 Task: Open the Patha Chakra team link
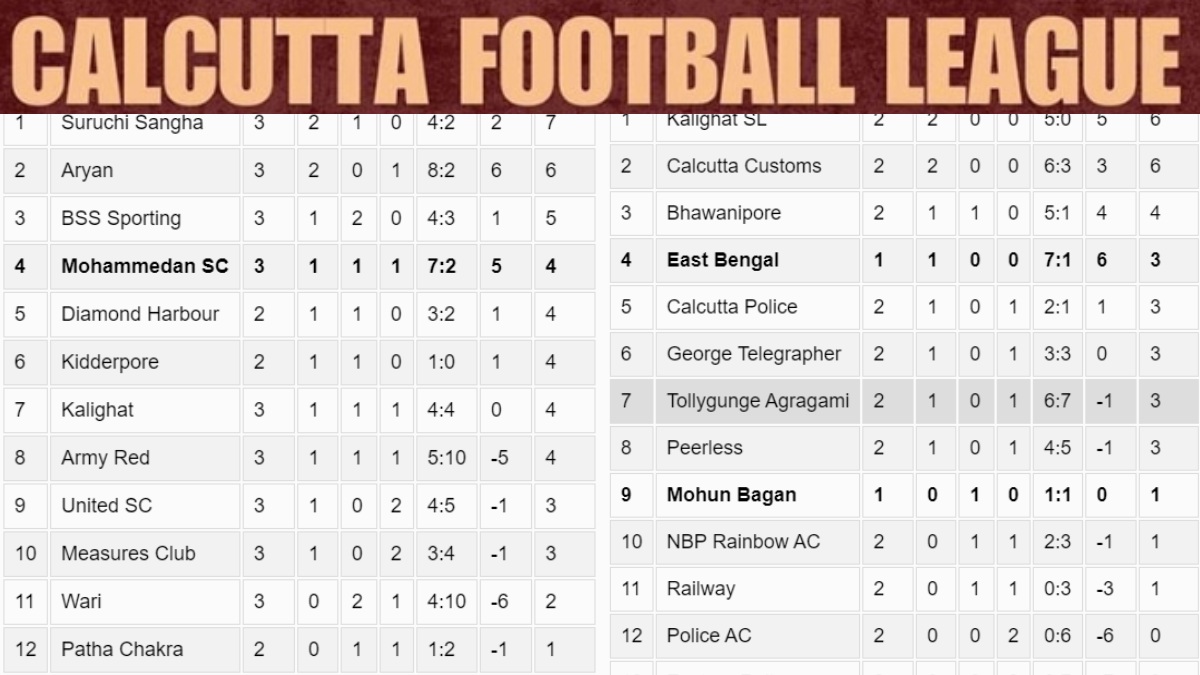click(x=122, y=650)
